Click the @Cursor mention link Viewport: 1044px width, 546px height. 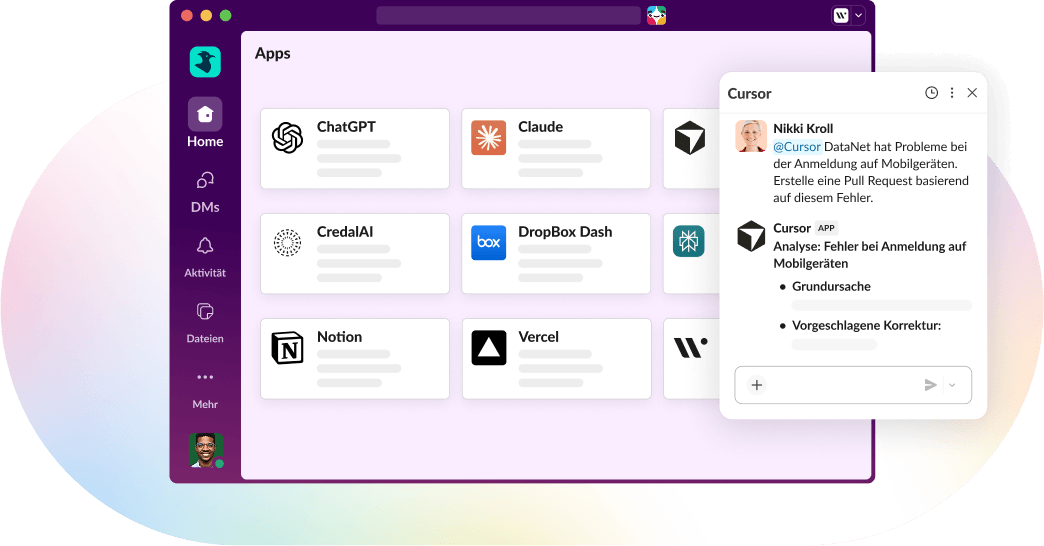tap(797, 146)
